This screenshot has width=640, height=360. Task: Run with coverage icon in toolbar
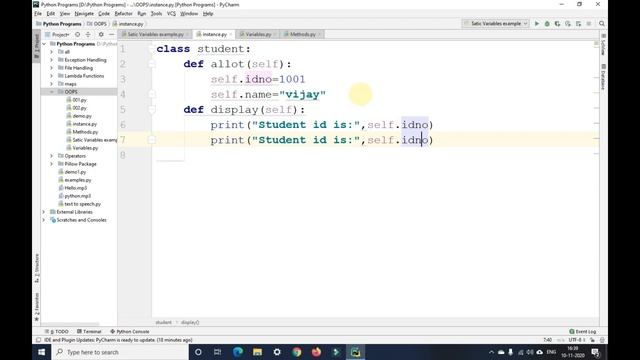coord(558,24)
